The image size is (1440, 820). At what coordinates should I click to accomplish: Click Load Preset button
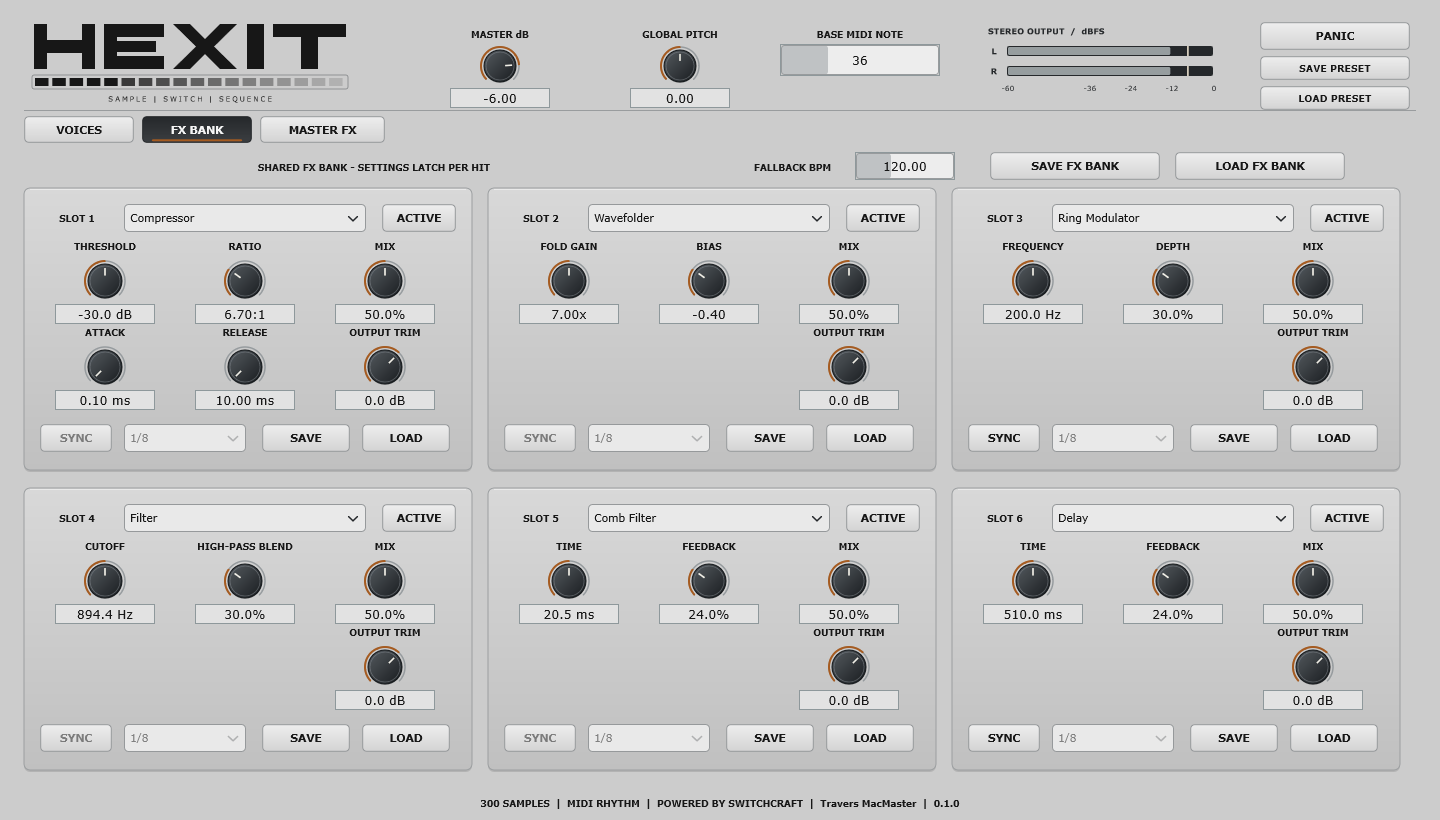pyautogui.click(x=1335, y=98)
